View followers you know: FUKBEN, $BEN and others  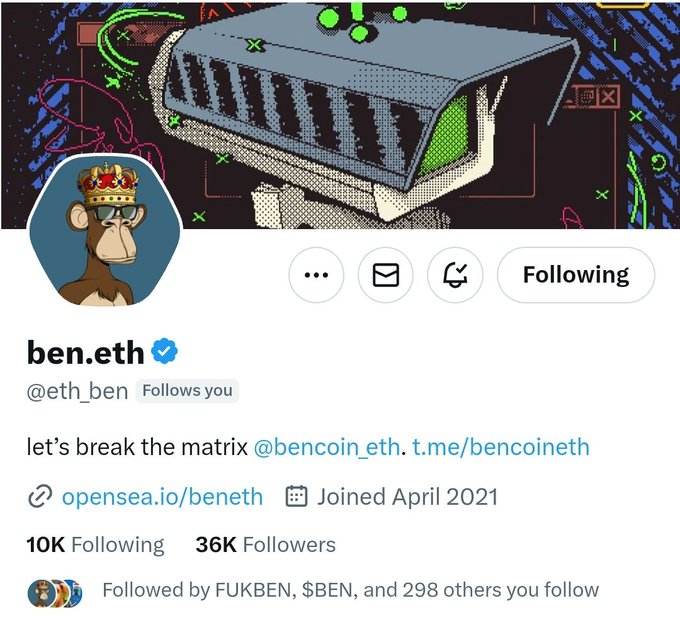pos(350,590)
